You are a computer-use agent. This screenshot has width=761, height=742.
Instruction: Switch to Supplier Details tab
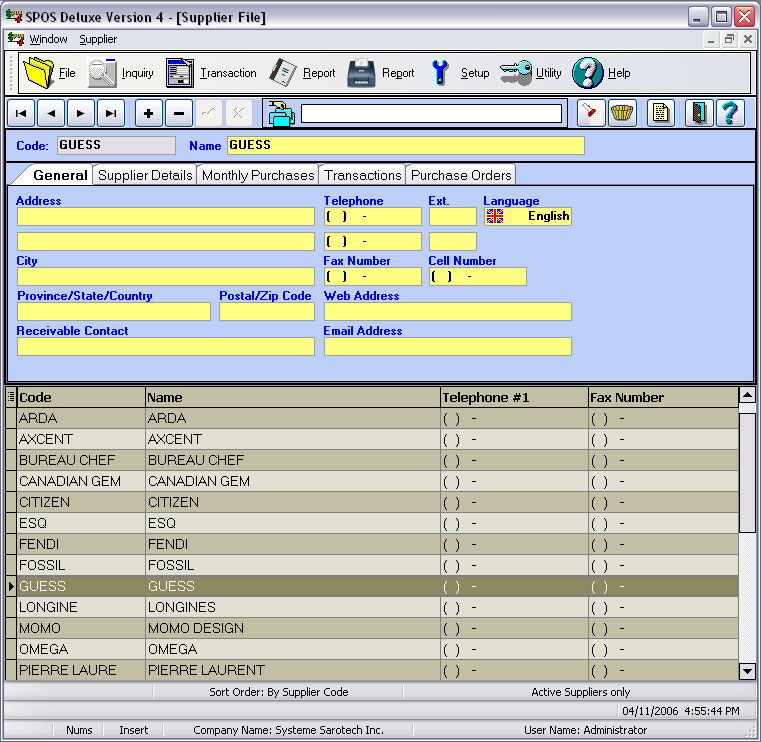coord(145,175)
